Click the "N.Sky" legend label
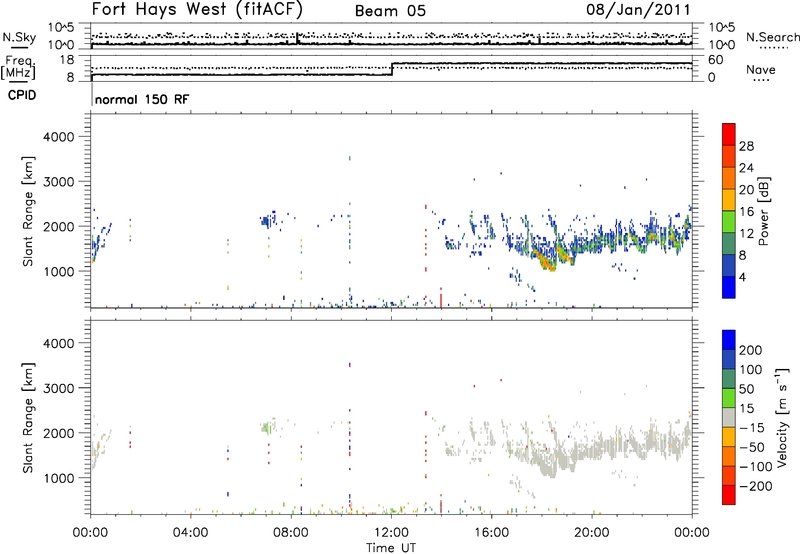 [19, 37]
